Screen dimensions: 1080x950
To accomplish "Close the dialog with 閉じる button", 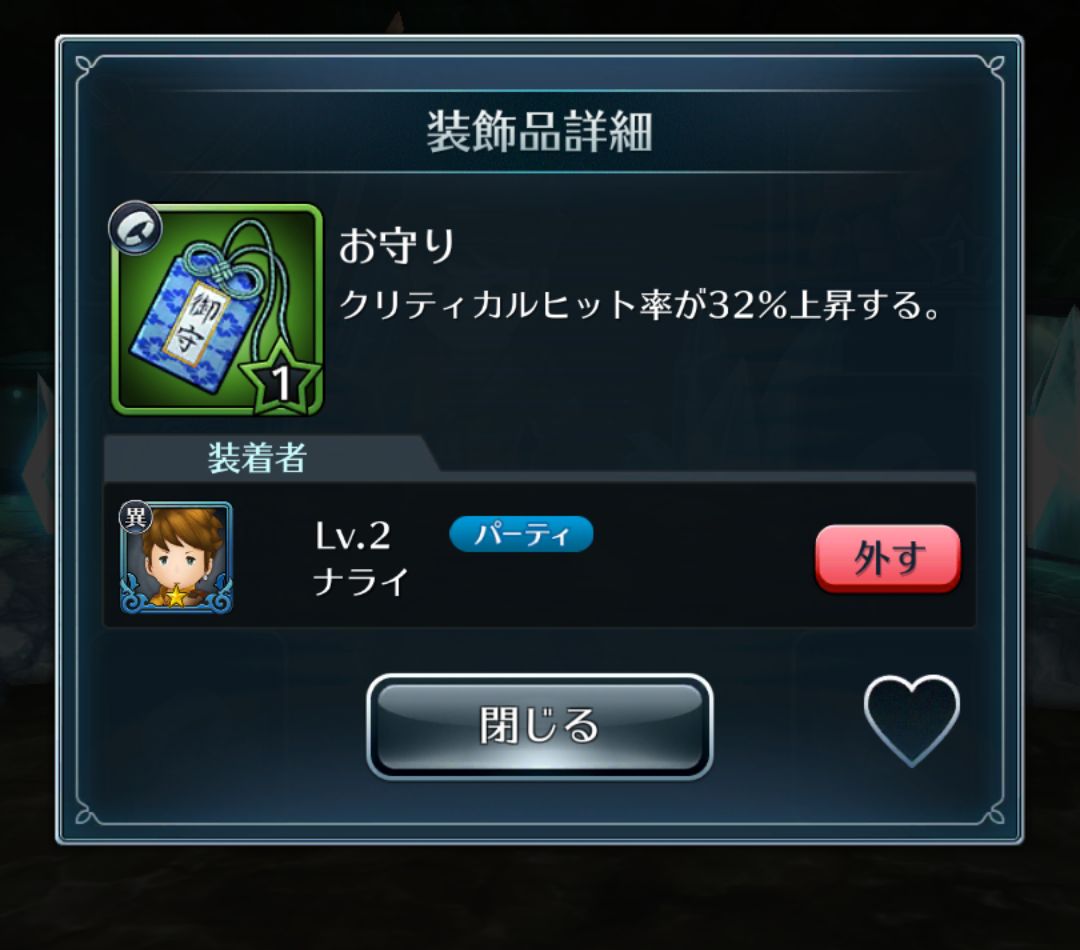I will [x=540, y=726].
